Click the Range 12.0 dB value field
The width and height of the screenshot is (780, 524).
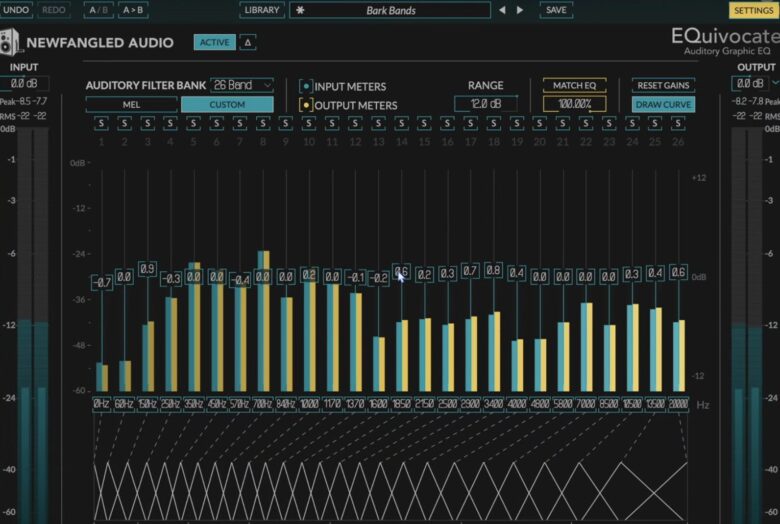point(485,104)
